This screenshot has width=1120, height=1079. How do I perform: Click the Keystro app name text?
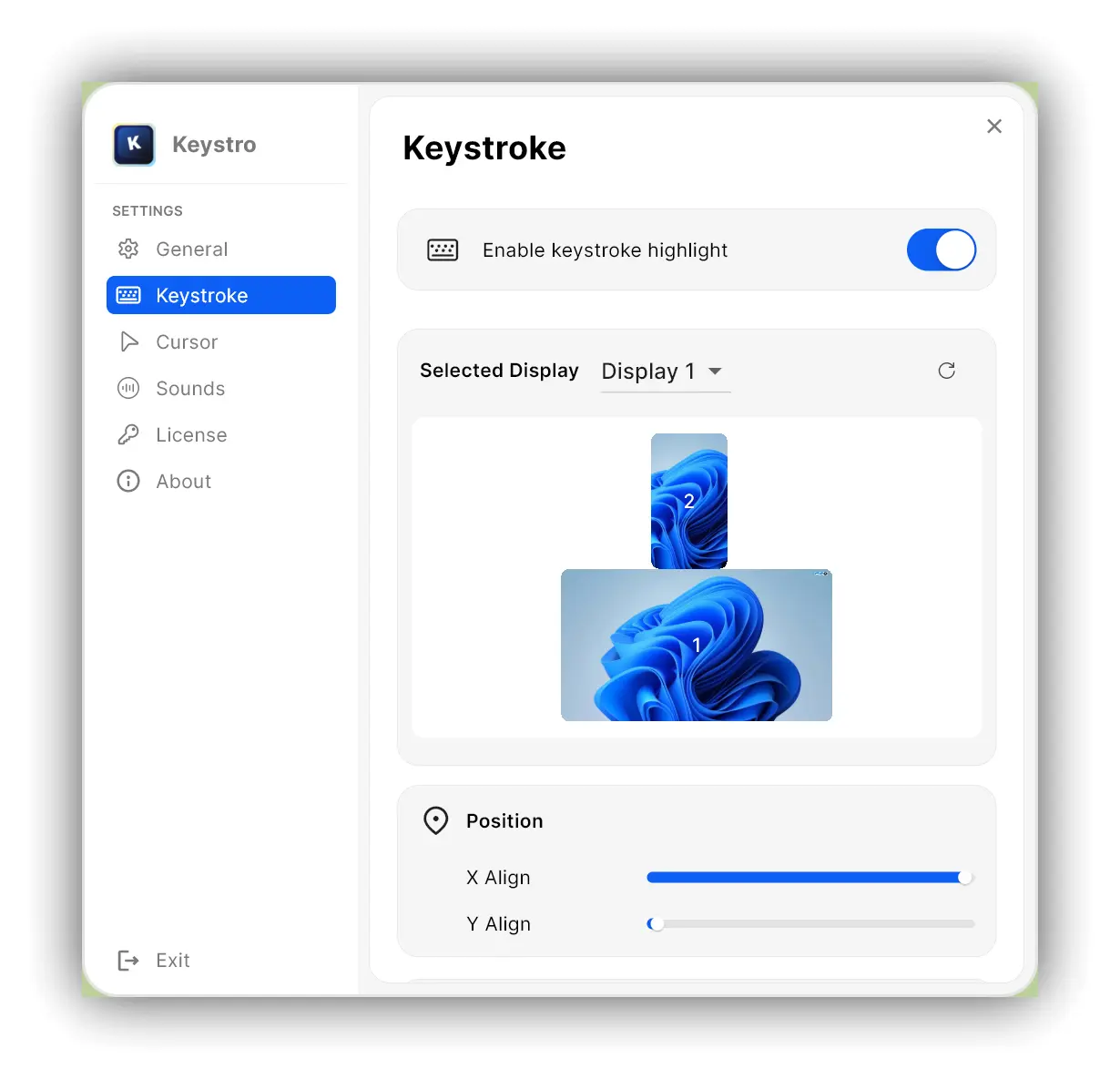coord(214,144)
